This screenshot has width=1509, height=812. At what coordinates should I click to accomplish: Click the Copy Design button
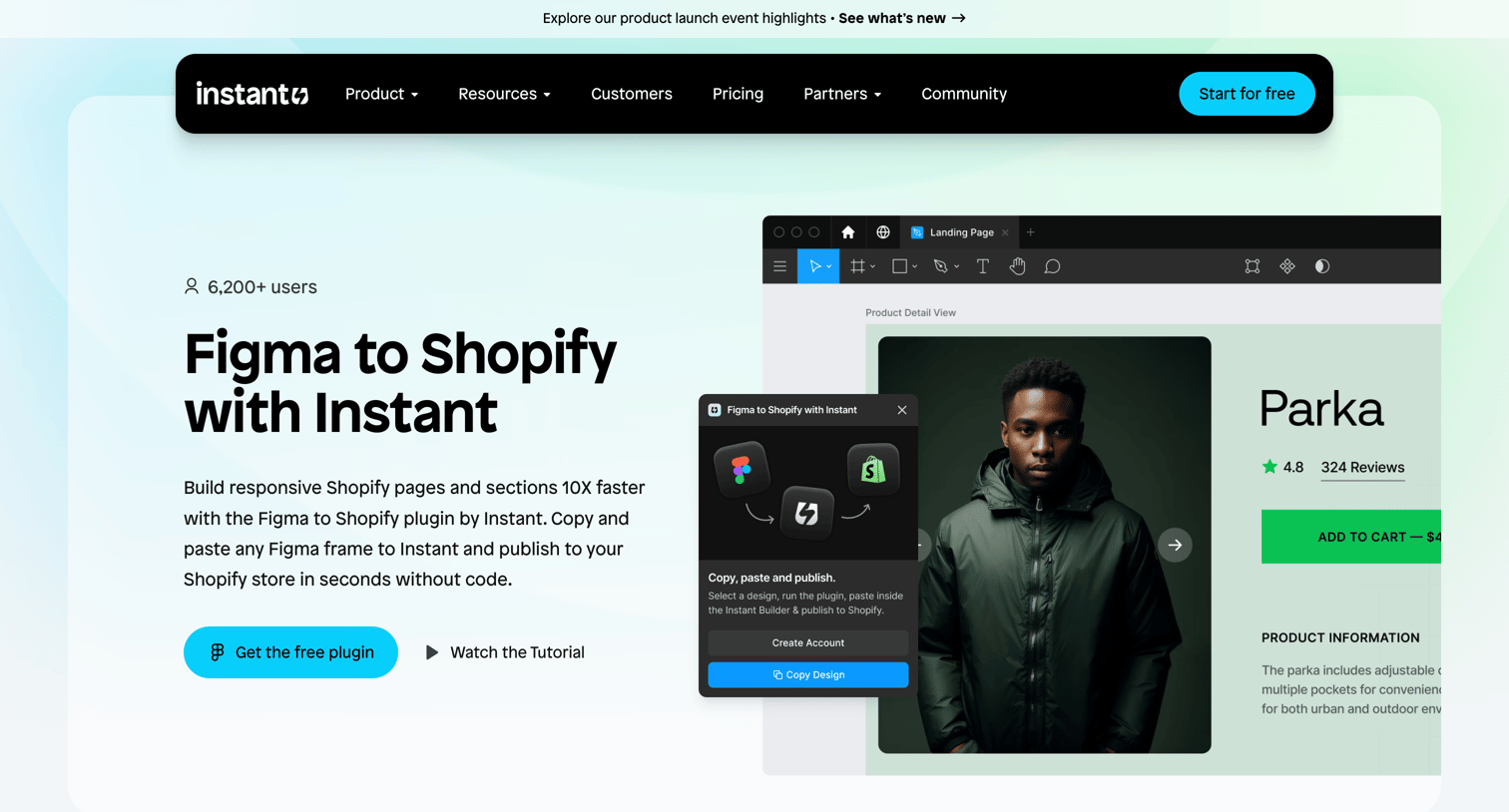point(808,675)
